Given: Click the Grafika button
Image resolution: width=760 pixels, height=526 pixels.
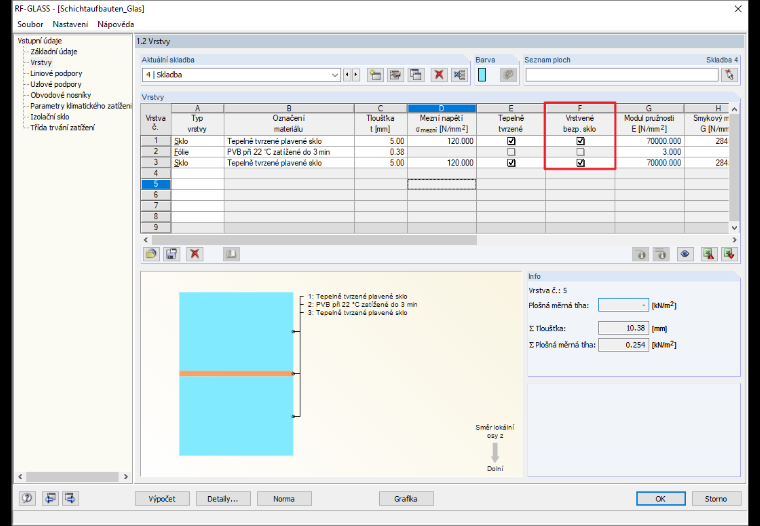Looking at the screenshot, I should pyautogui.click(x=406, y=498).
